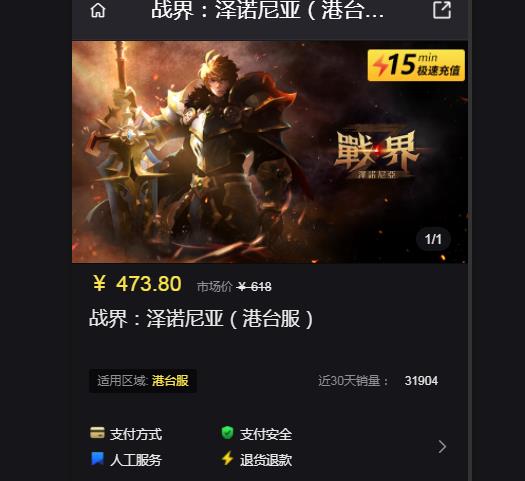The width and height of the screenshot is (525, 481).
Task: Click the 港台服 region tag
Action: [x=170, y=381]
